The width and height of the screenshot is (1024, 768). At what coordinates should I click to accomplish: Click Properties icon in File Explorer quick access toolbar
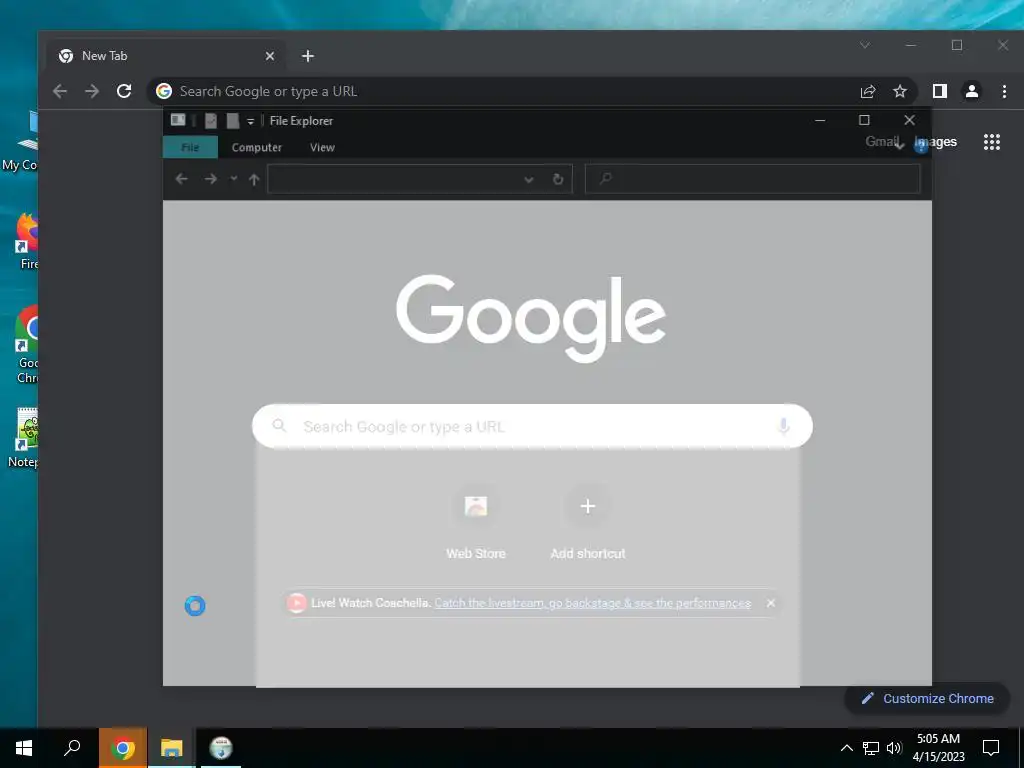coord(211,121)
